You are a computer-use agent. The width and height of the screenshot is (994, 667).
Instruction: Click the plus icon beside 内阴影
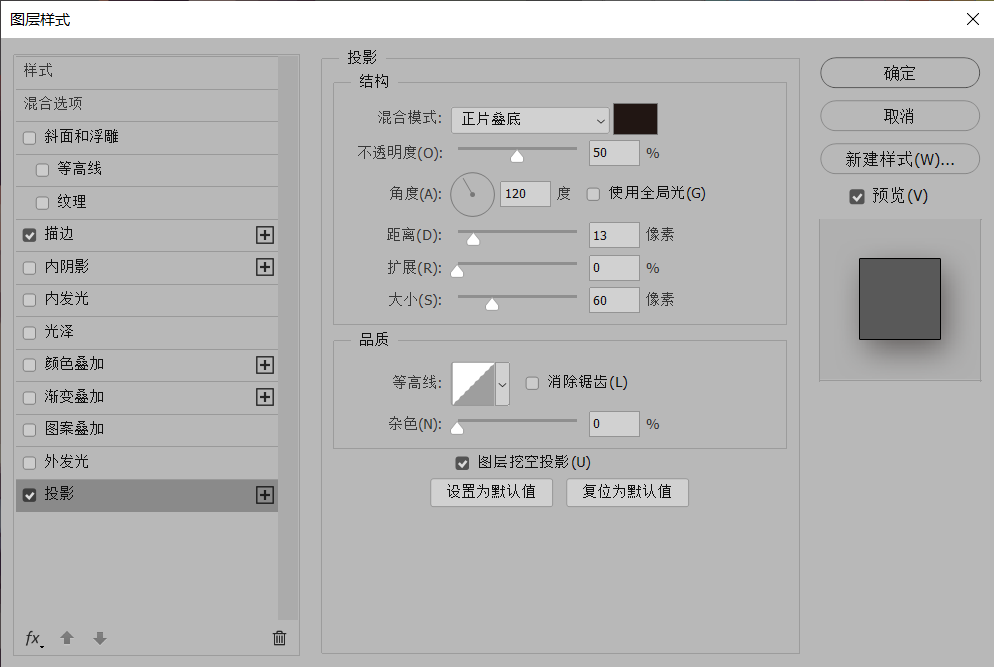tap(264, 267)
